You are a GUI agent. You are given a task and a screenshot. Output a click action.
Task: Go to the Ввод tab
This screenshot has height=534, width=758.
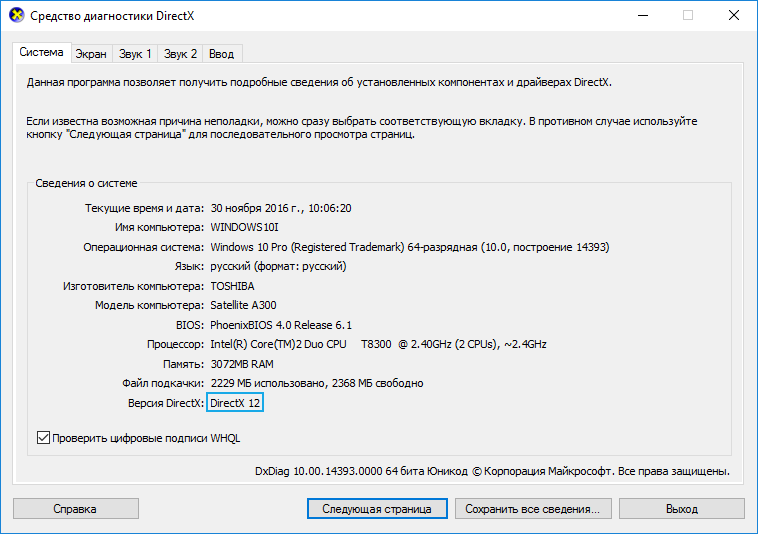(x=224, y=53)
